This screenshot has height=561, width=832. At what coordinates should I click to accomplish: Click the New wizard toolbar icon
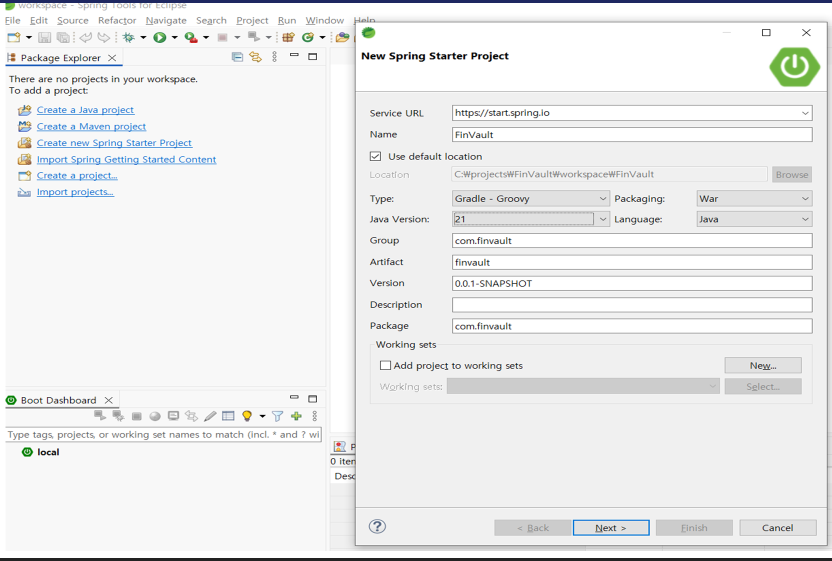click(x=14, y=37)
